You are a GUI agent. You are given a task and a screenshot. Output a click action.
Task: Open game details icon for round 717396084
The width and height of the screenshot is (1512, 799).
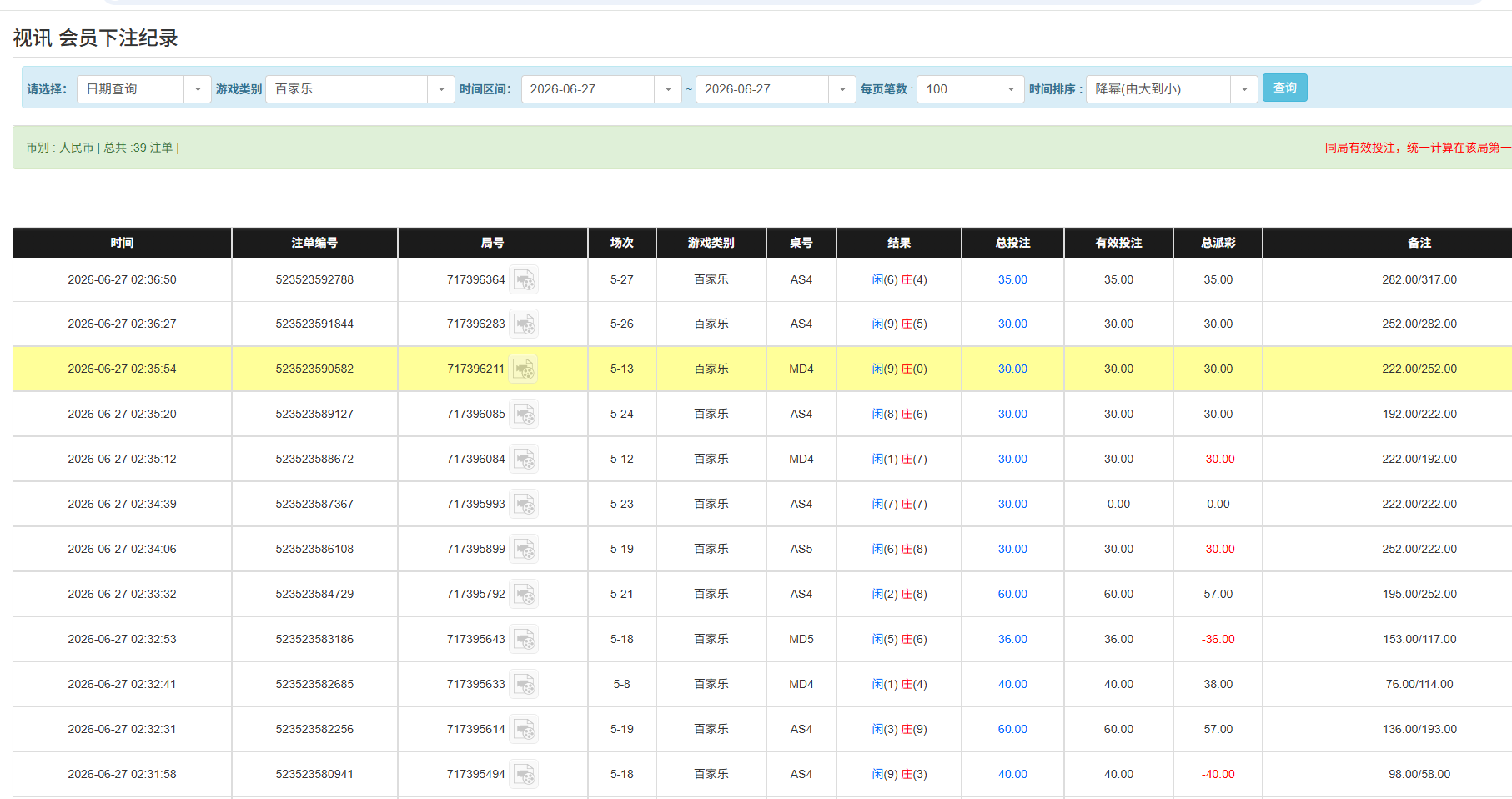click(x=524, y=460)
